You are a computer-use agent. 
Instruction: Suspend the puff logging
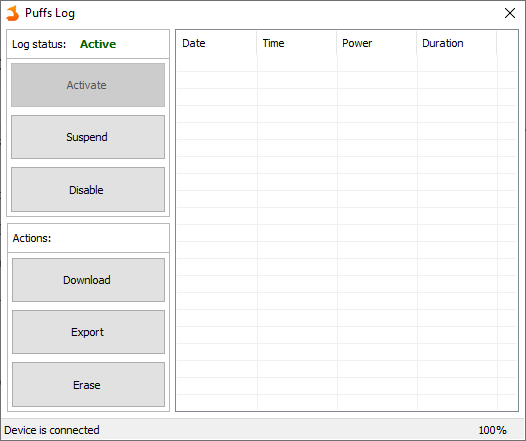[x=88, y=137]
